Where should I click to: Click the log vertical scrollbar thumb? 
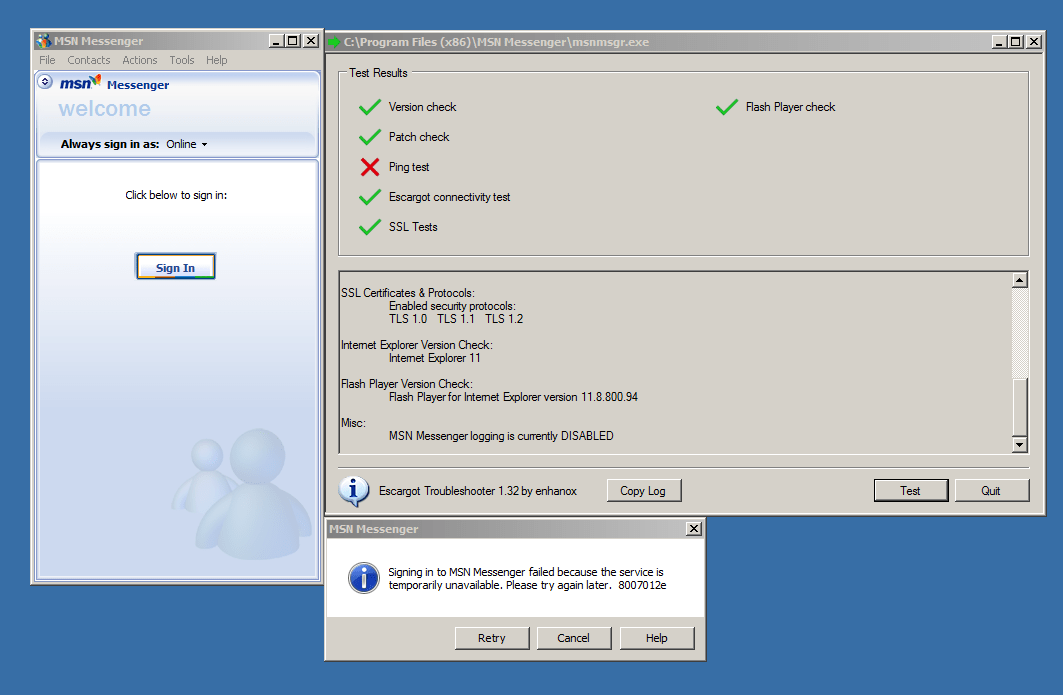click(1020, 407)
